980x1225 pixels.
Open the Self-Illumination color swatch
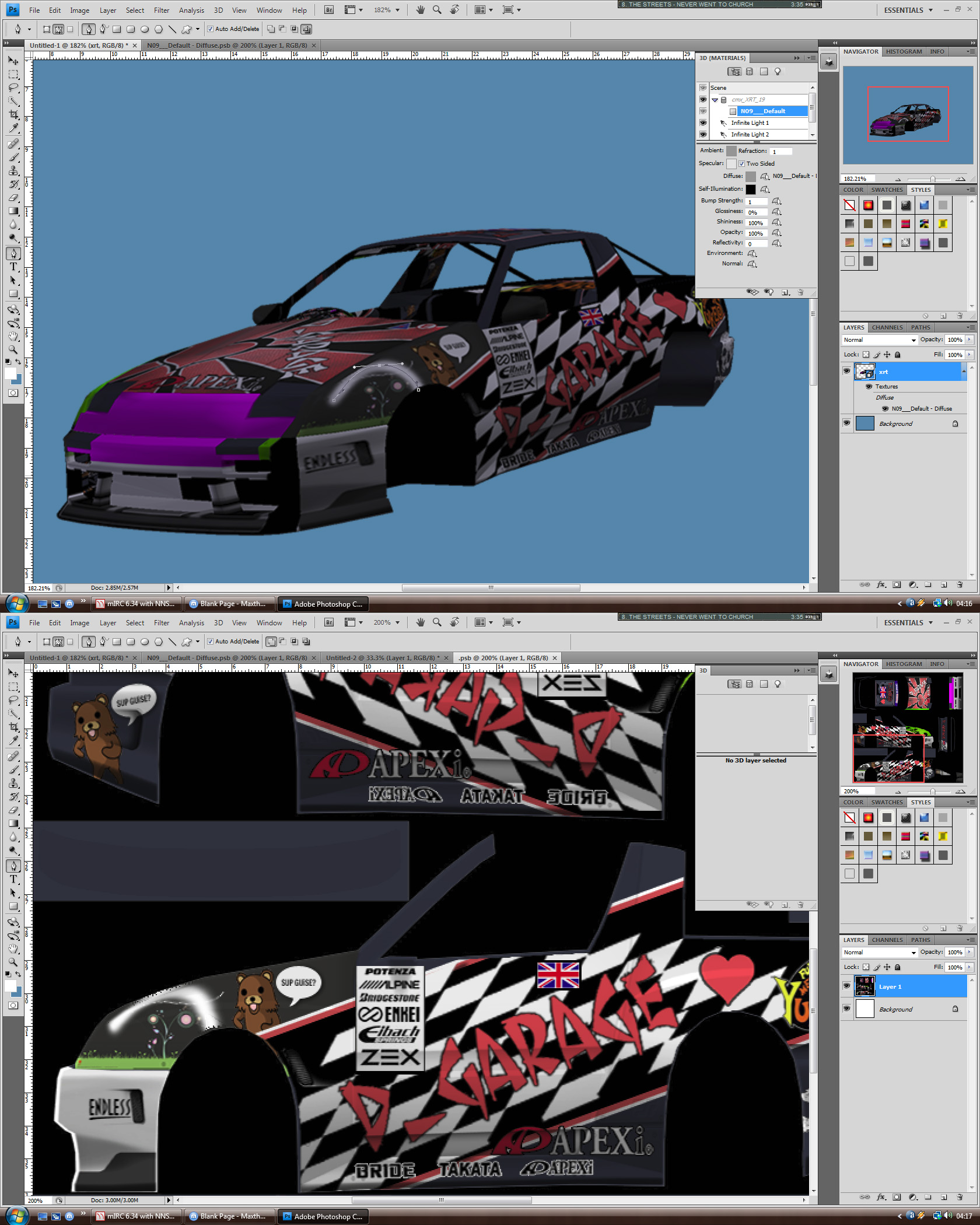click(x=751, y=189)
